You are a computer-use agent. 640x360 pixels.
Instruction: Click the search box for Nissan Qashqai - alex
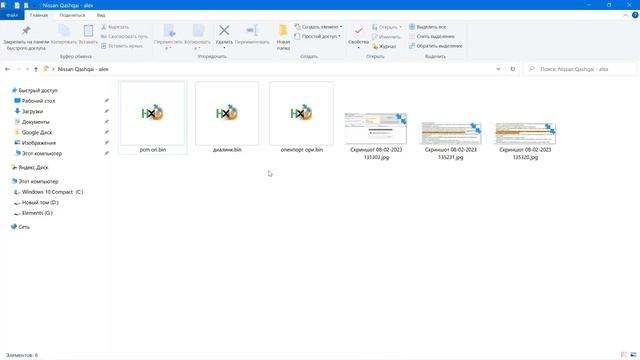(x=580, y=69)
